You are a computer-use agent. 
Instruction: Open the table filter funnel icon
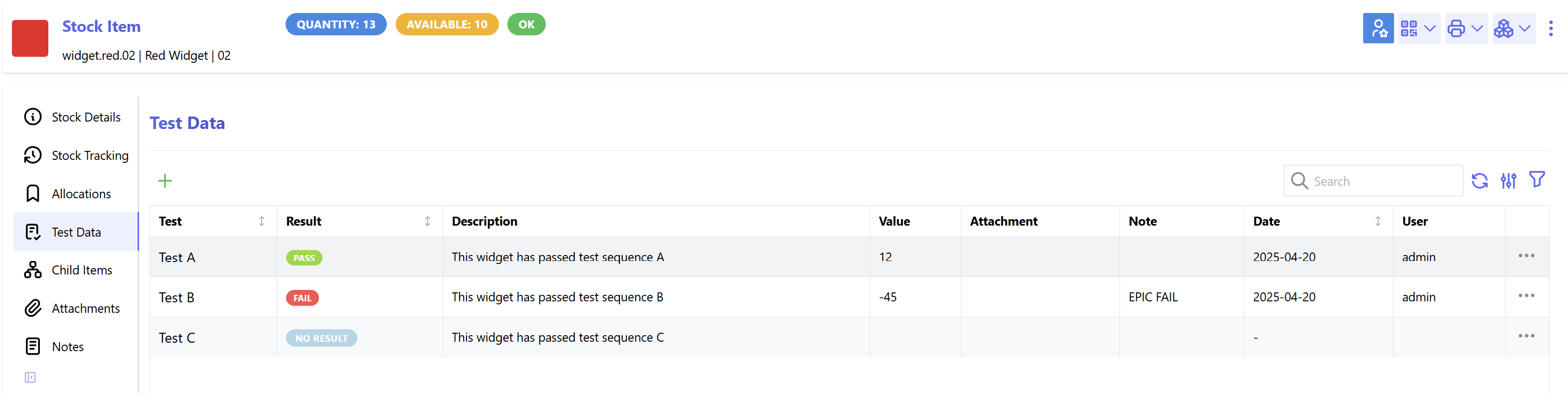(1537, 179)
